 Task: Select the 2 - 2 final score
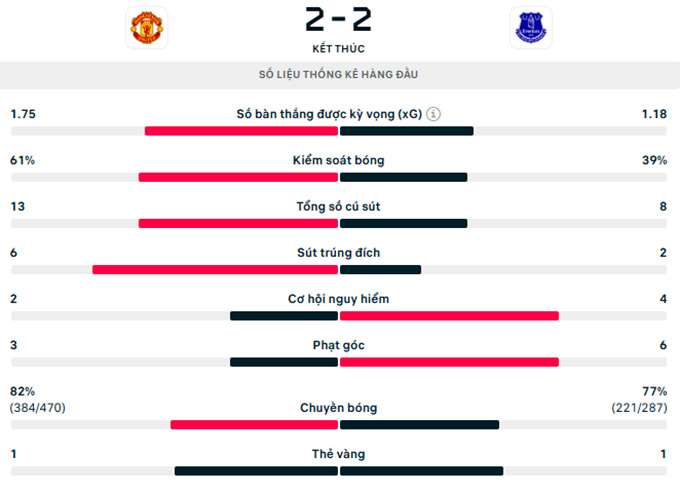click(x=338, y=19)
